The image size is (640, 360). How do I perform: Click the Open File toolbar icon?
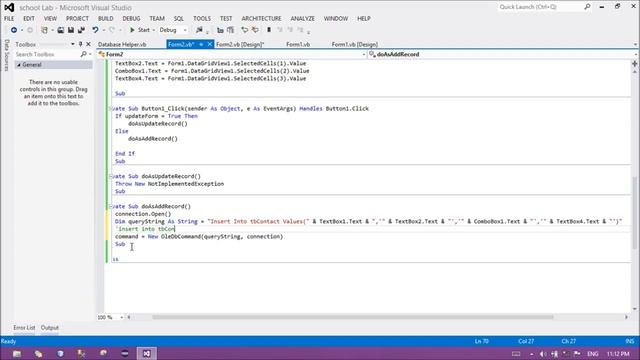click(x=60, y=30)
